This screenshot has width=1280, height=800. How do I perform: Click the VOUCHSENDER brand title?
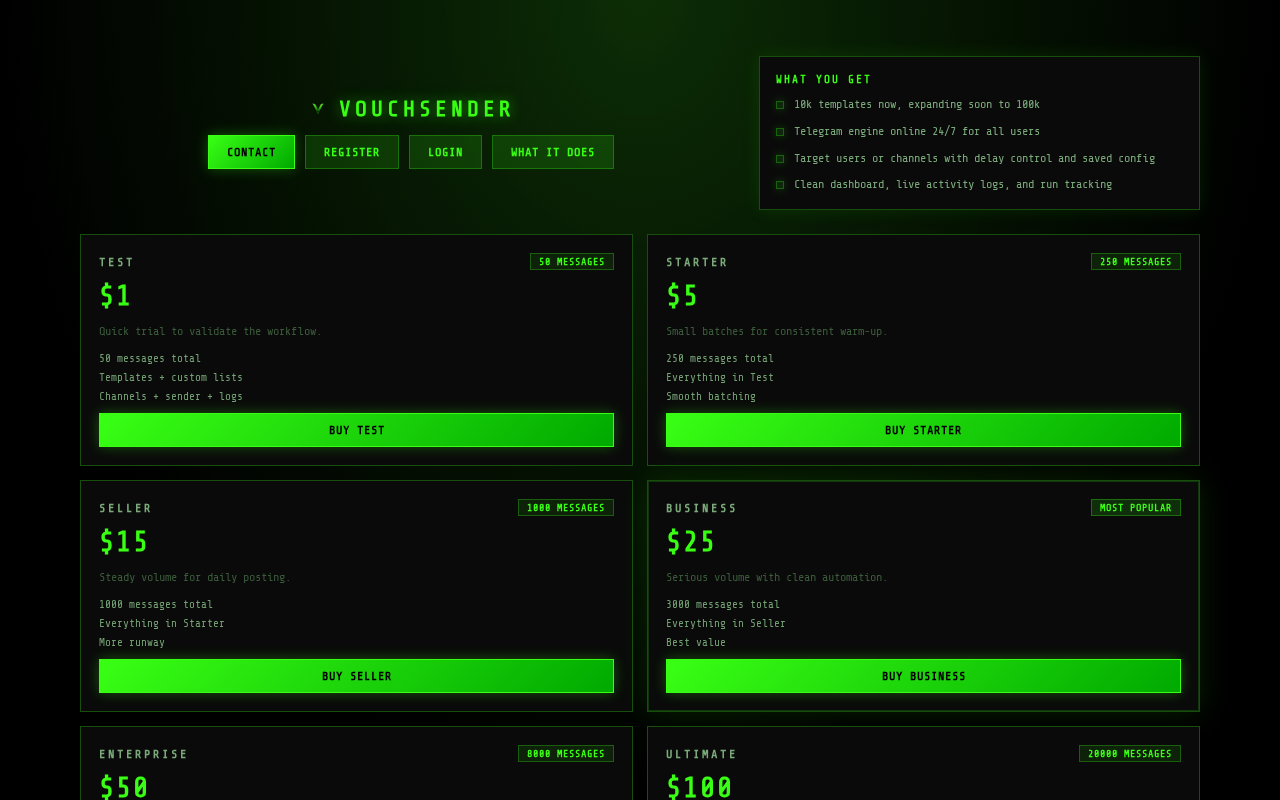[x=426, y=109]
